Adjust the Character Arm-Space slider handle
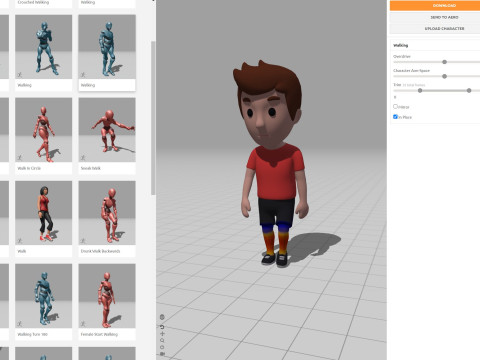Image resolution: width=480 pixels, height=360 pixels. tap(444, 76)
